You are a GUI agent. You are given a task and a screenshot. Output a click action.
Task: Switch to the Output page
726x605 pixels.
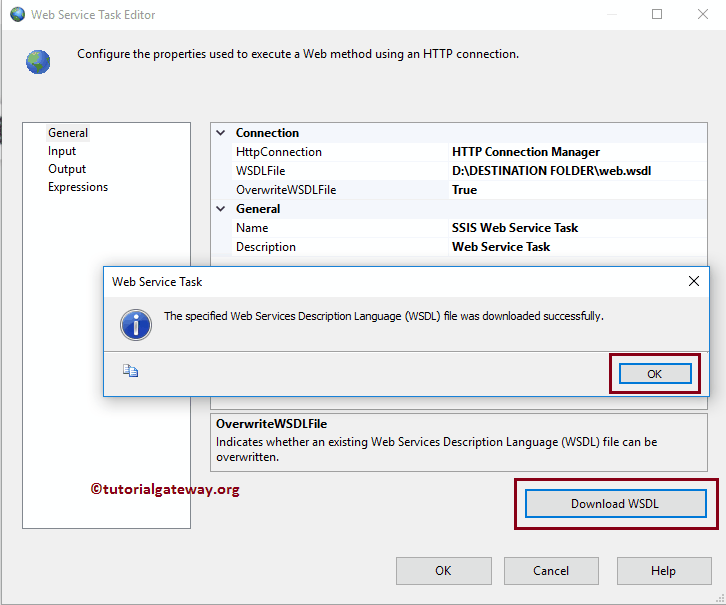pos(67,169)
